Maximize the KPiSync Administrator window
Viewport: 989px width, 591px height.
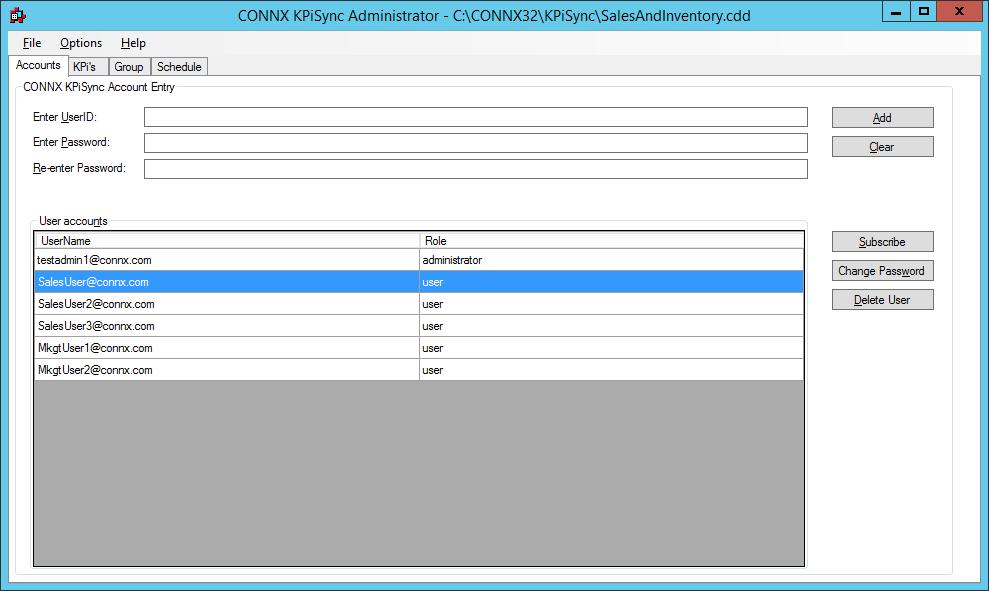pos(923,11)
